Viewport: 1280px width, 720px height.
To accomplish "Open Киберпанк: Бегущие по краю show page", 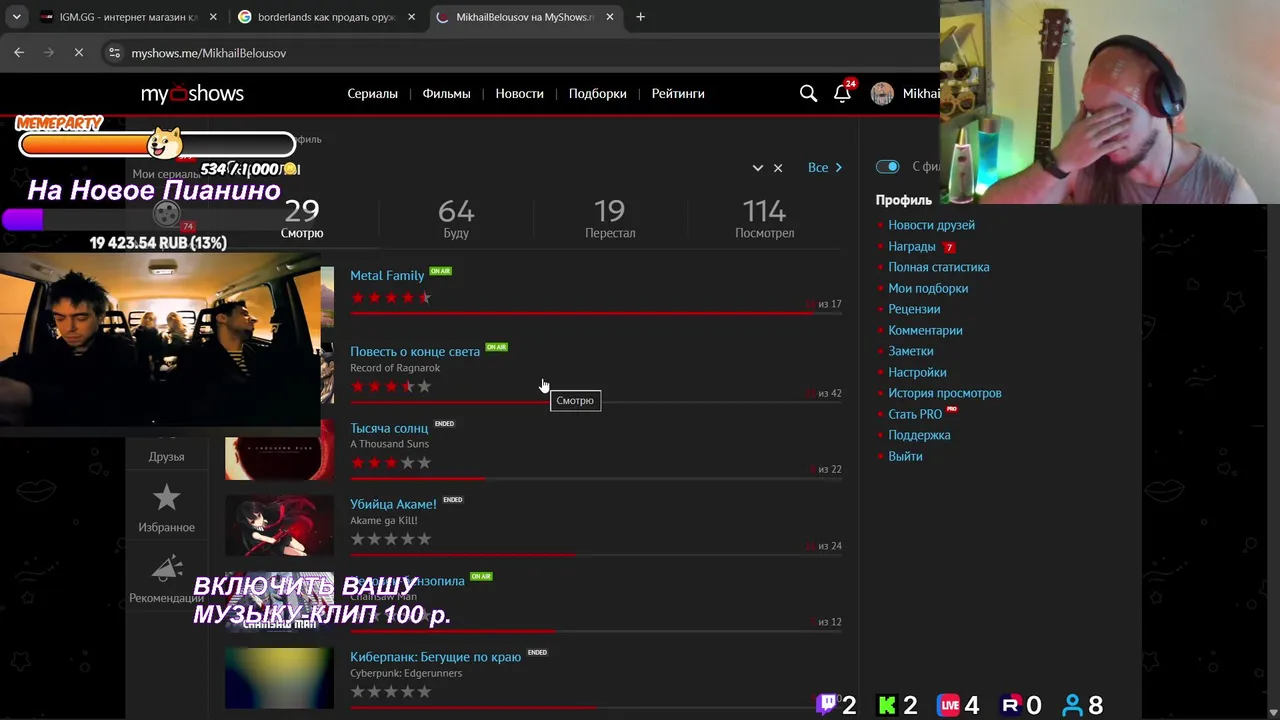I will (435, 657).
